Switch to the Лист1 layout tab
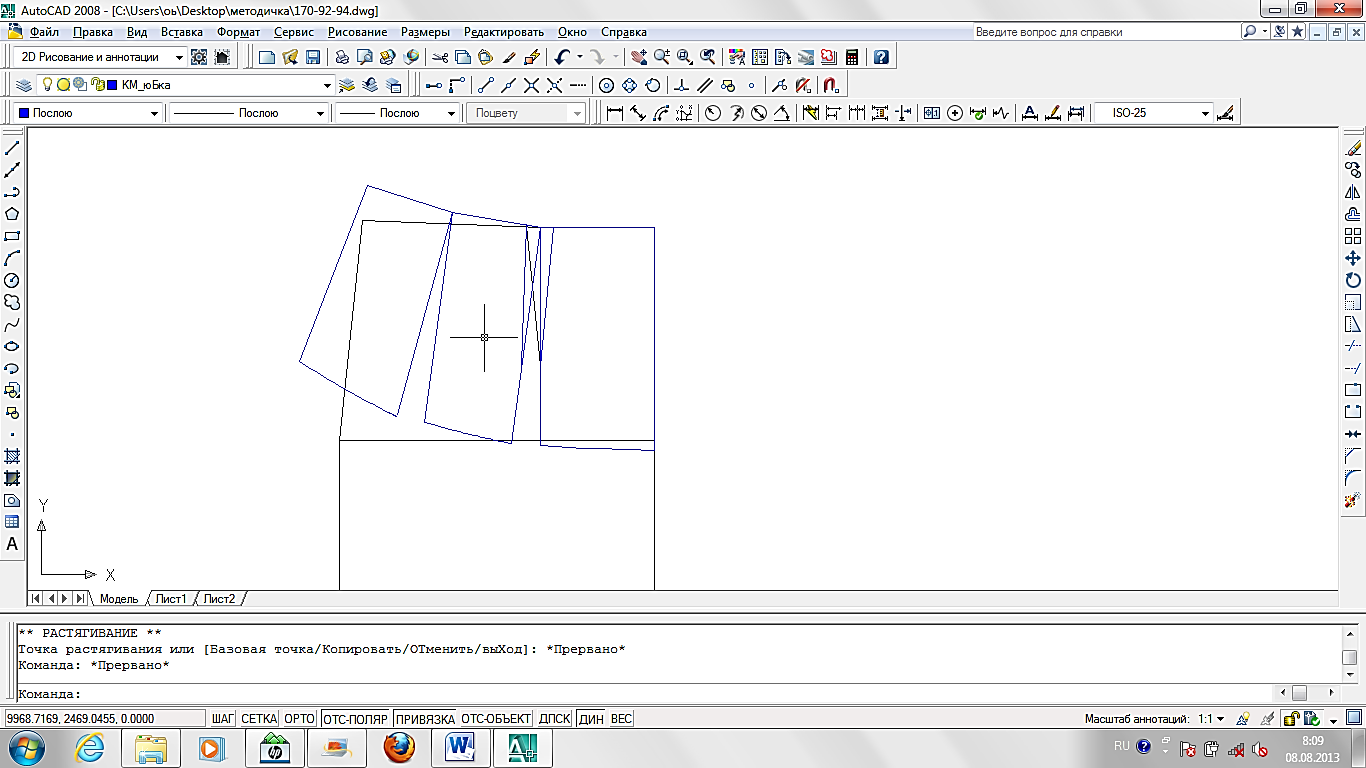 [x=171, y=599]
